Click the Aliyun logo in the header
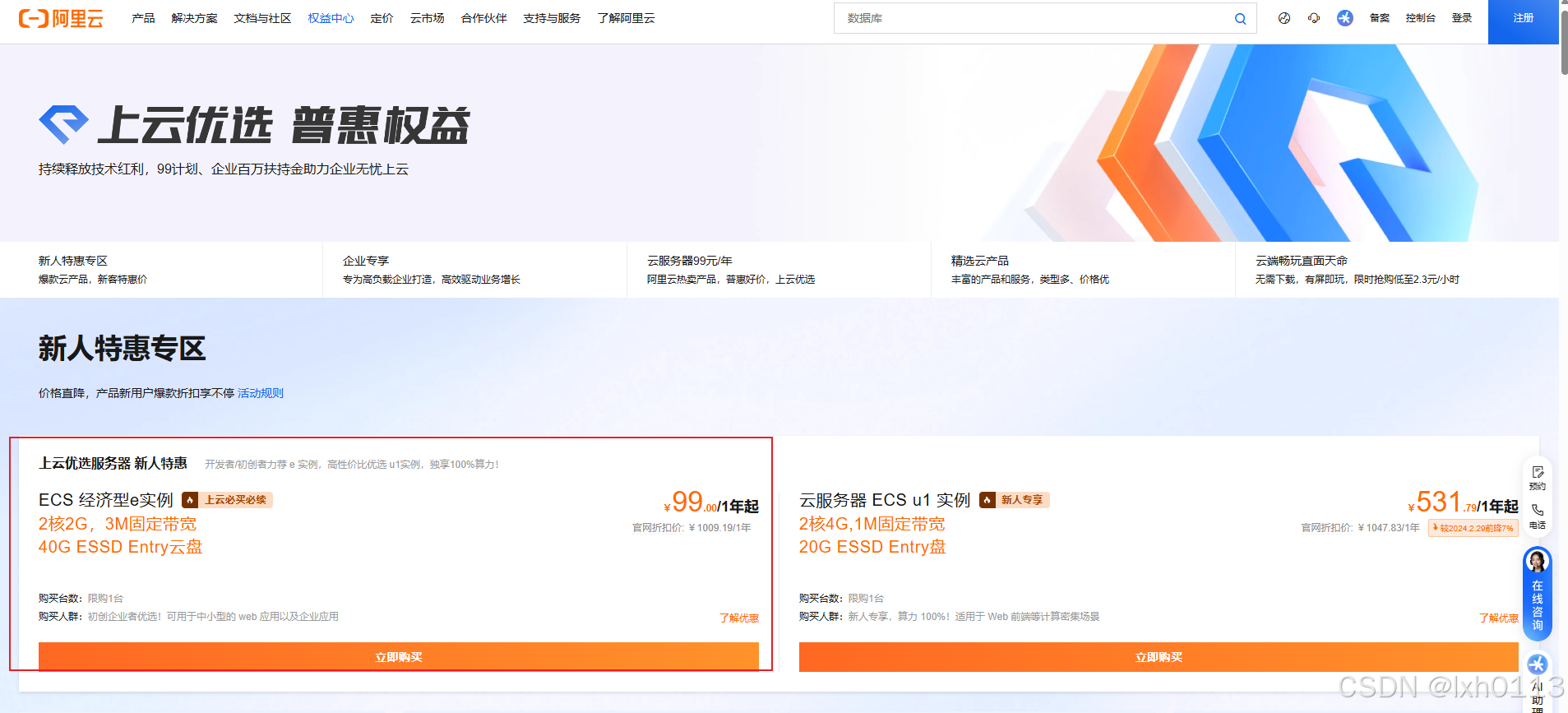The image size is (1568, 713). point(61,18)
